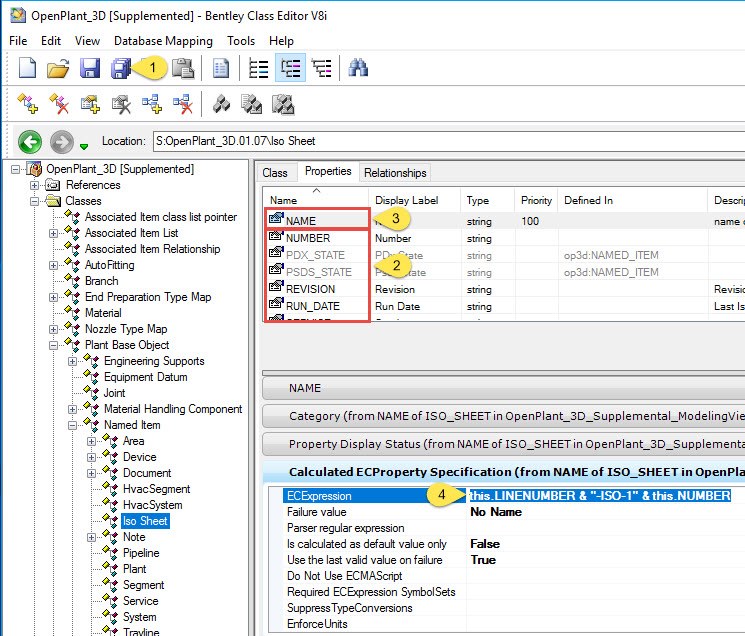Open the File menu
745x636 pixels.
pyautogui.click(x=18, y=41)
